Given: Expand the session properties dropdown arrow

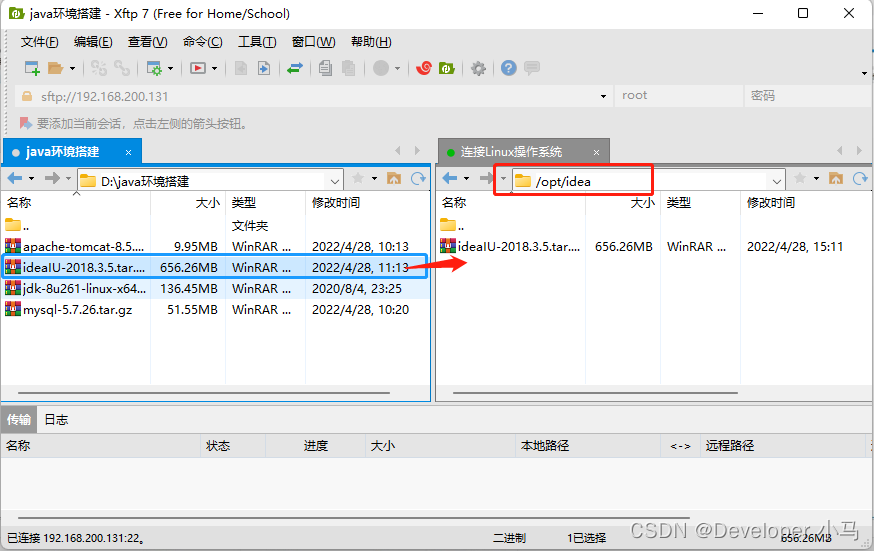Looking at the screenshot, I should click(171, 69).
